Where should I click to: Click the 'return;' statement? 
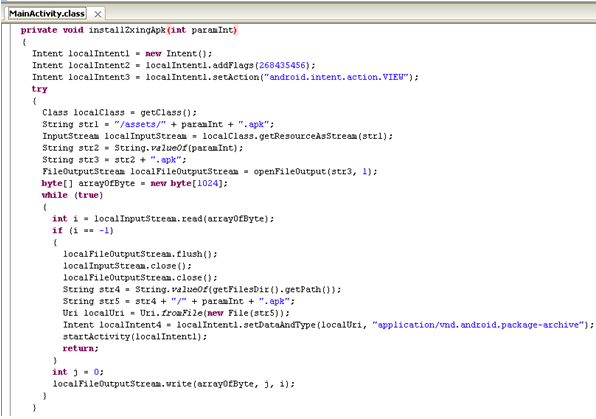81,348
